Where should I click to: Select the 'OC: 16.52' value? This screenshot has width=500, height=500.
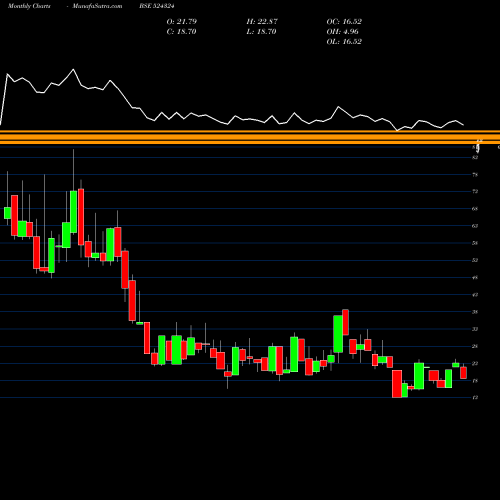(344, 22)
